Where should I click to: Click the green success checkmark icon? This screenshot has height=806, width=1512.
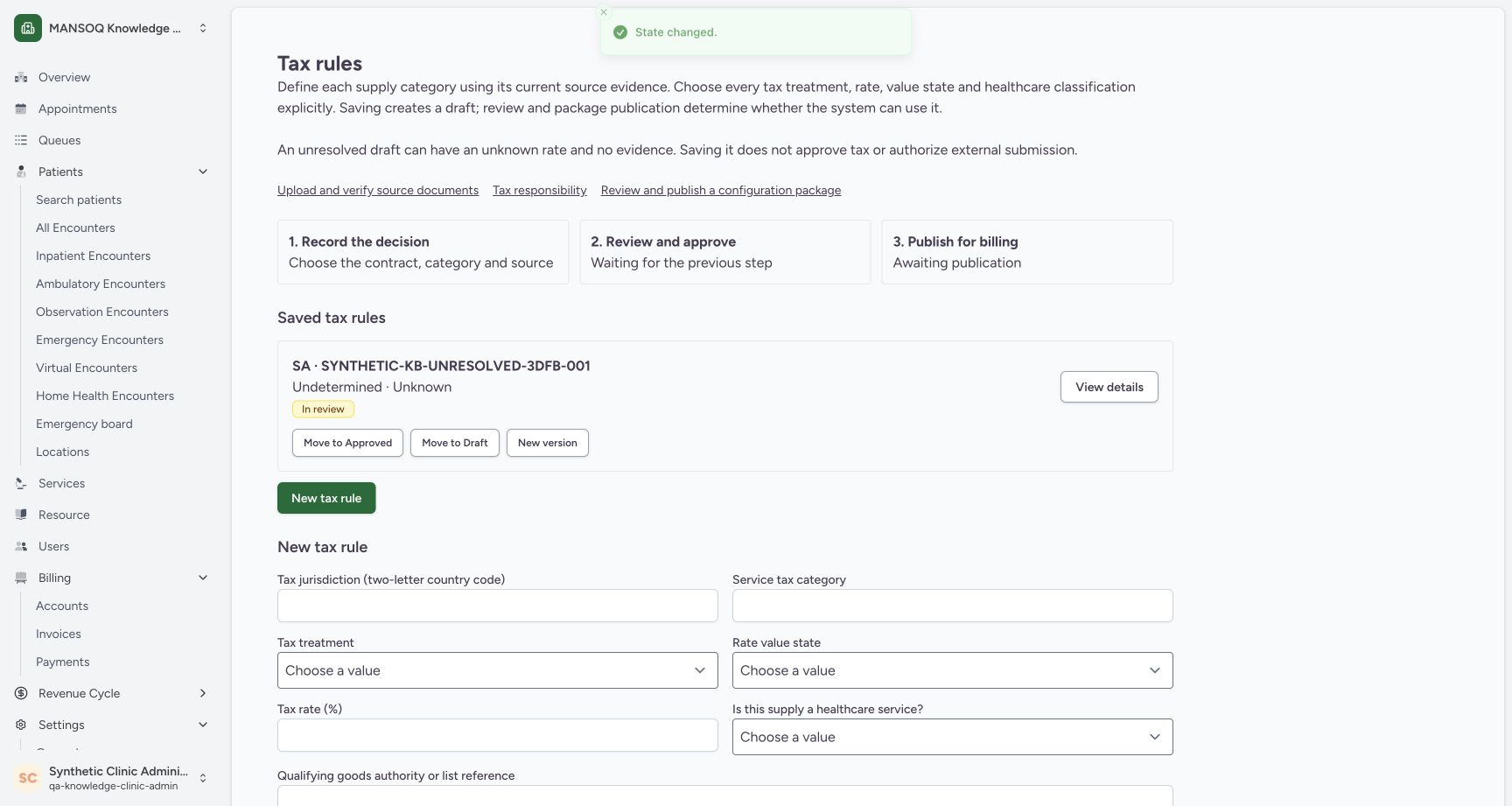(620, 32)
